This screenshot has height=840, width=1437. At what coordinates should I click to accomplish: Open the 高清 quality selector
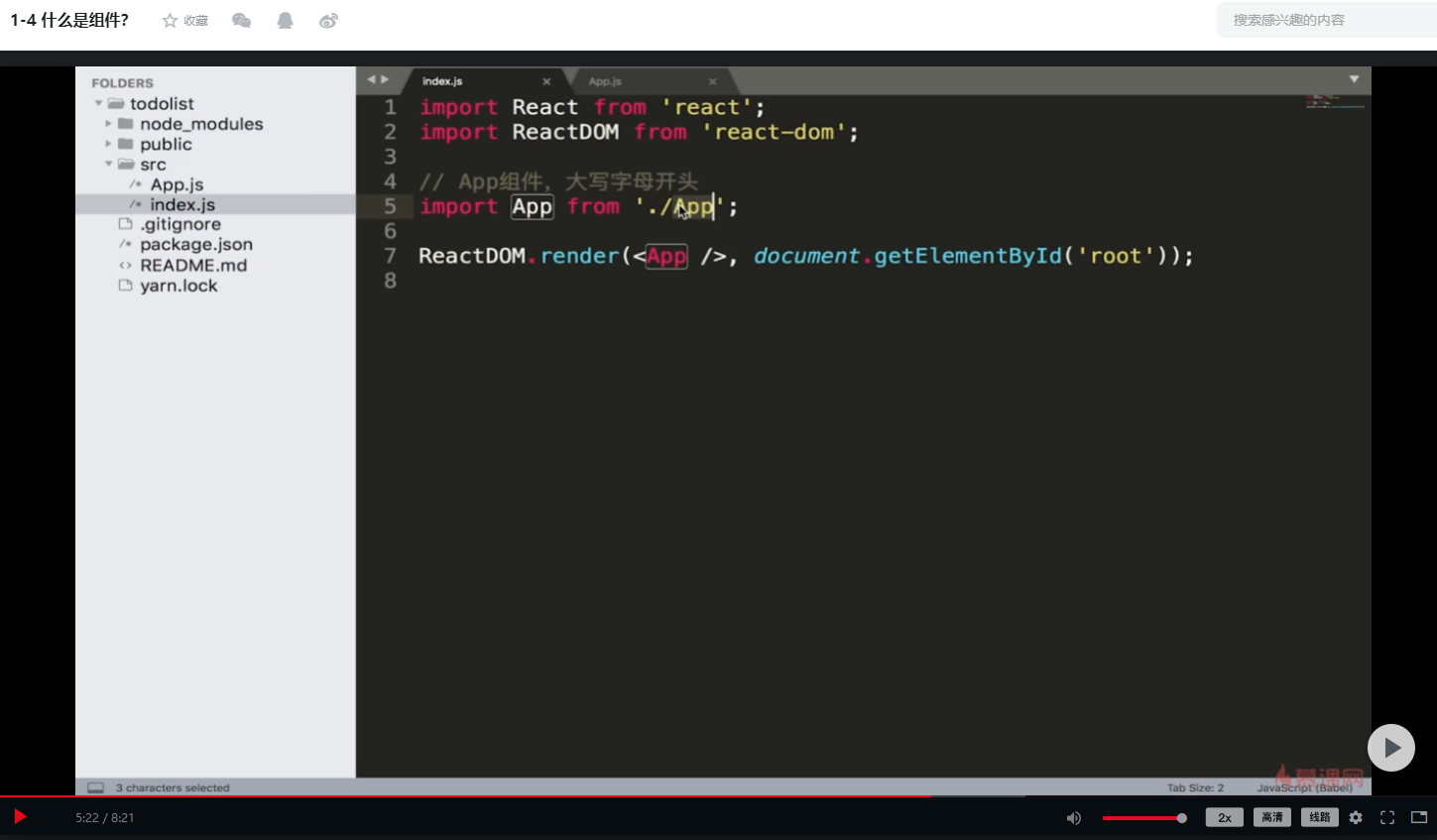tap(1272, 818)
